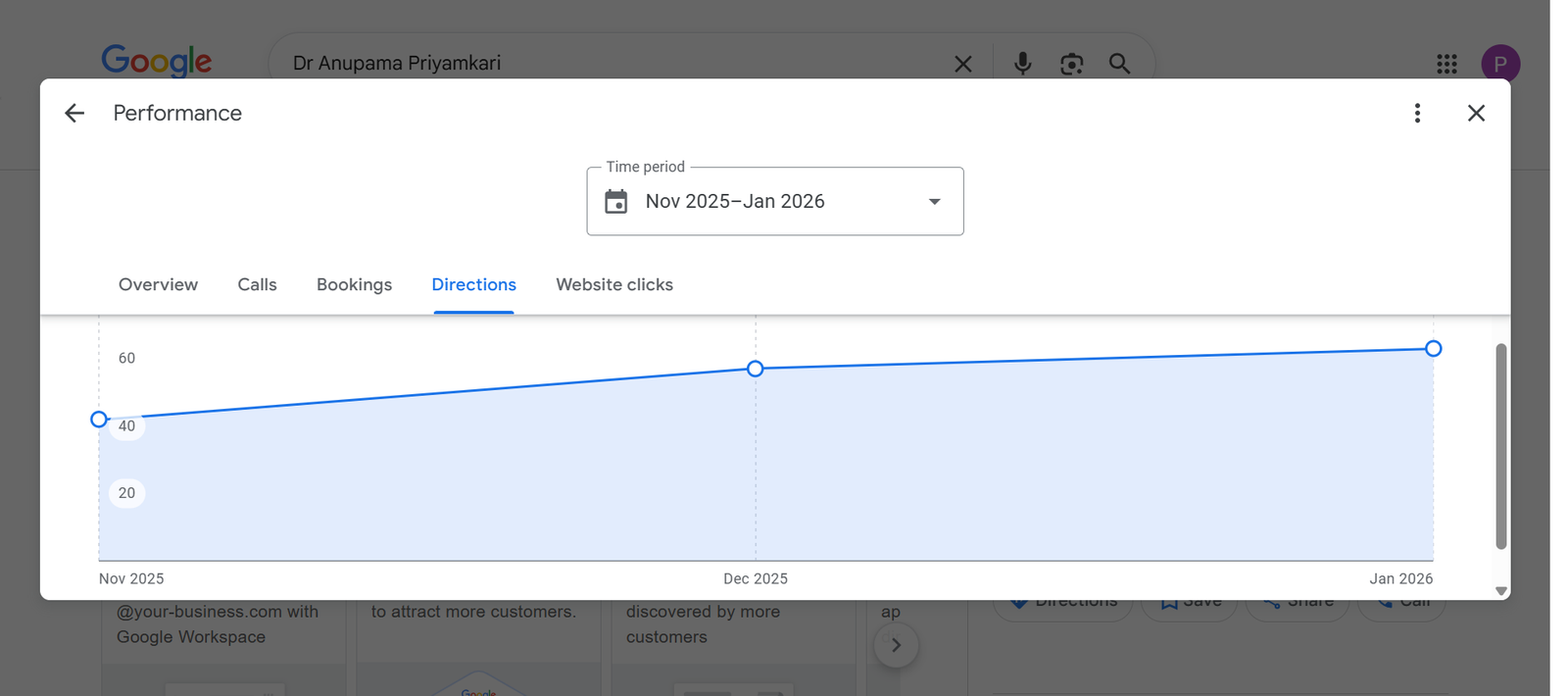This screenshot has height=696, width=1568.
Task: Go to the Website clicks tab
Action: click(x=614, y=285)
